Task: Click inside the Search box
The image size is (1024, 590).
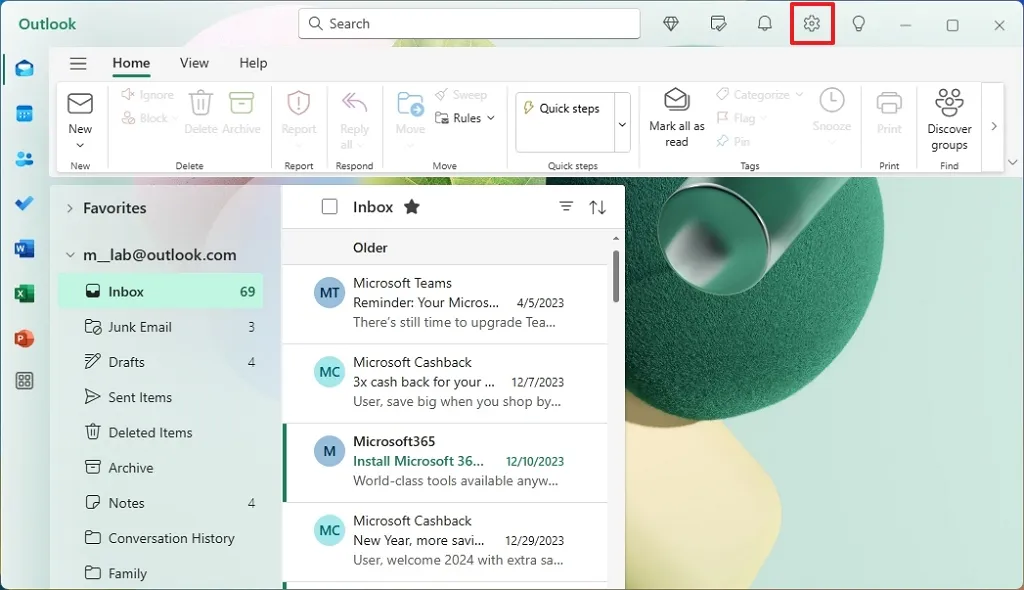Action: [470, 24]
